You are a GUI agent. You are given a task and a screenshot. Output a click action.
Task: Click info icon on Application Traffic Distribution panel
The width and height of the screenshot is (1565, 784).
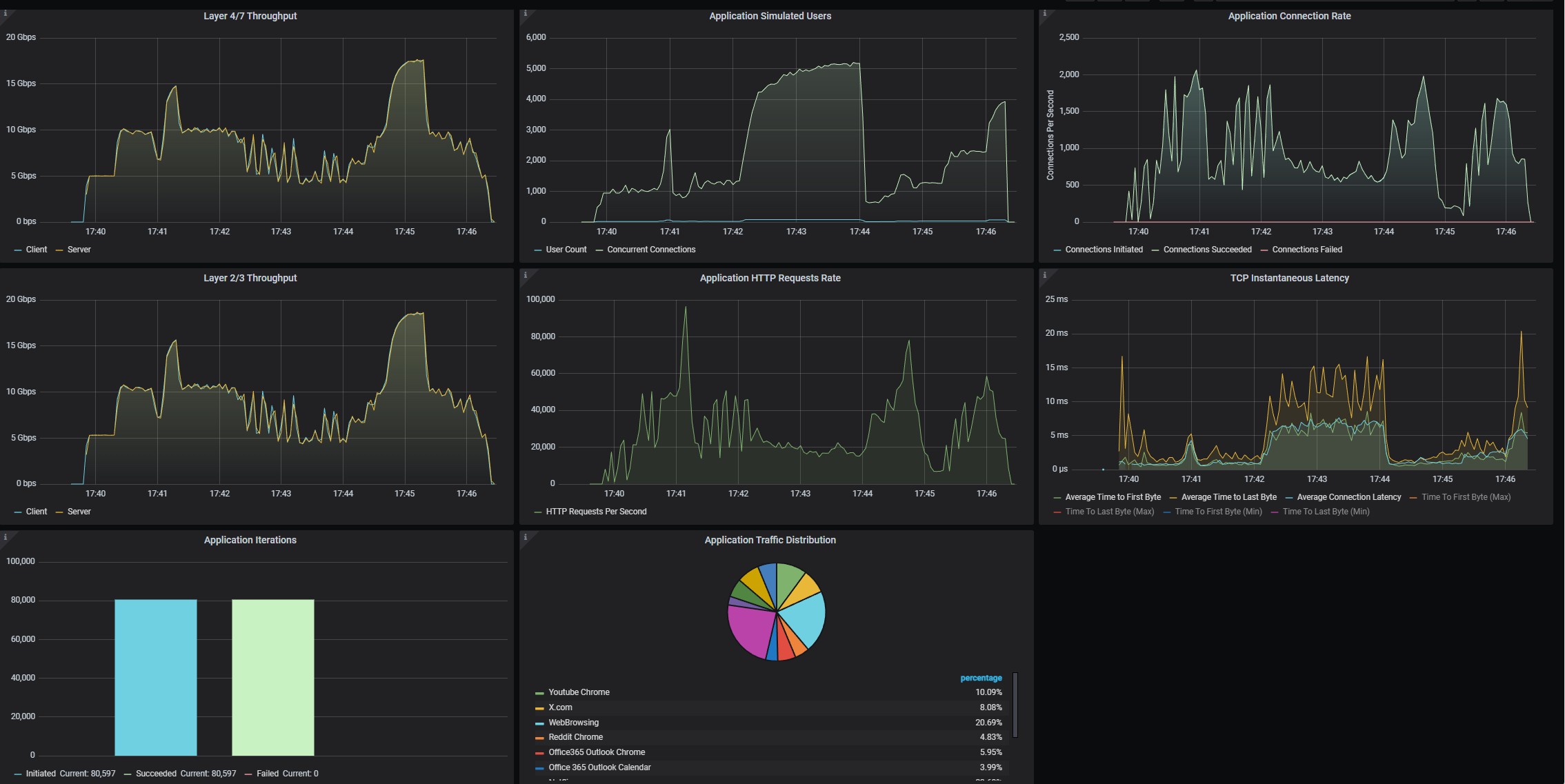525,537
